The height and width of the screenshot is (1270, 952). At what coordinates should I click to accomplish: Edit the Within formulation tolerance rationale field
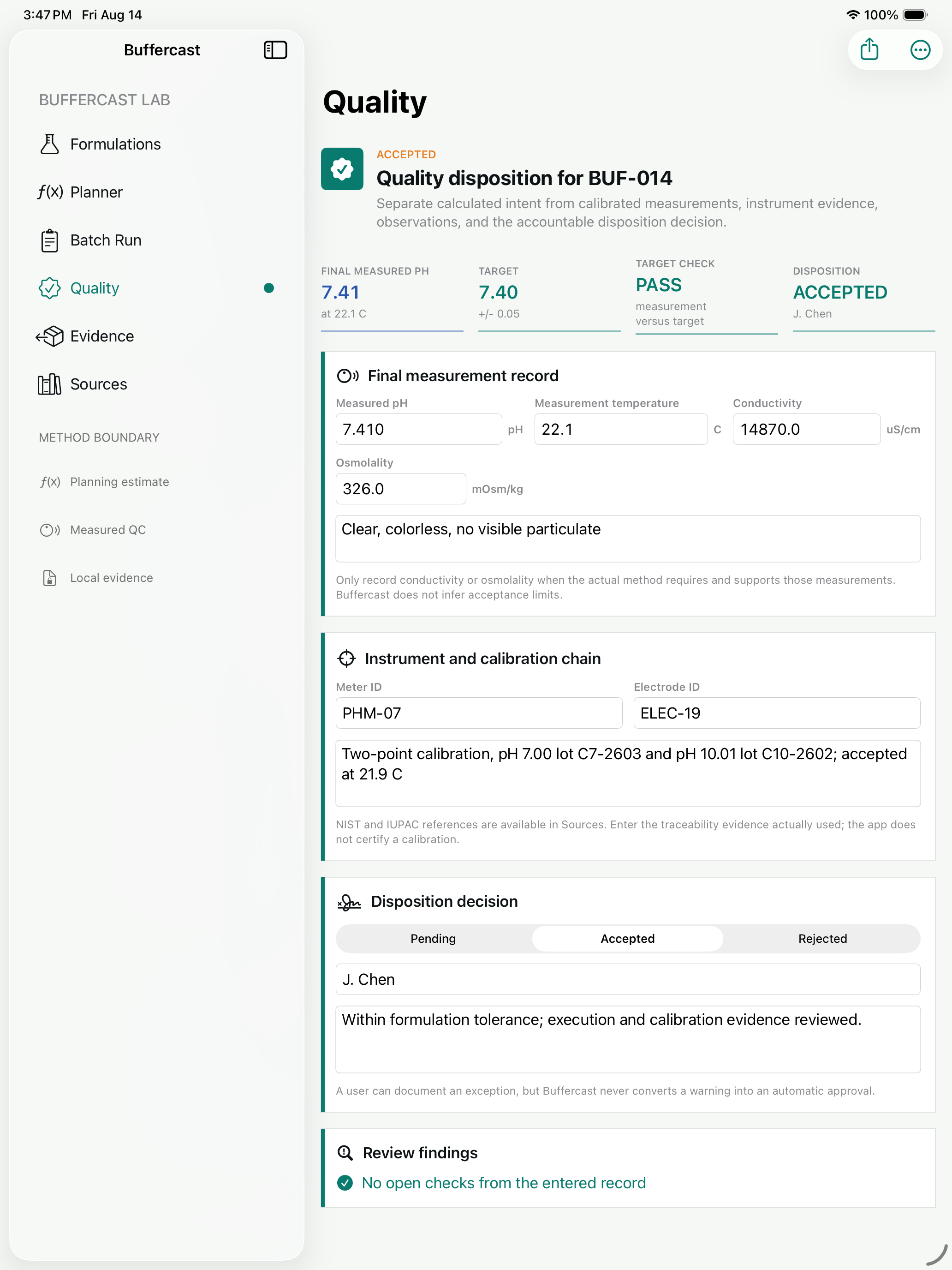click(628, 1040)
